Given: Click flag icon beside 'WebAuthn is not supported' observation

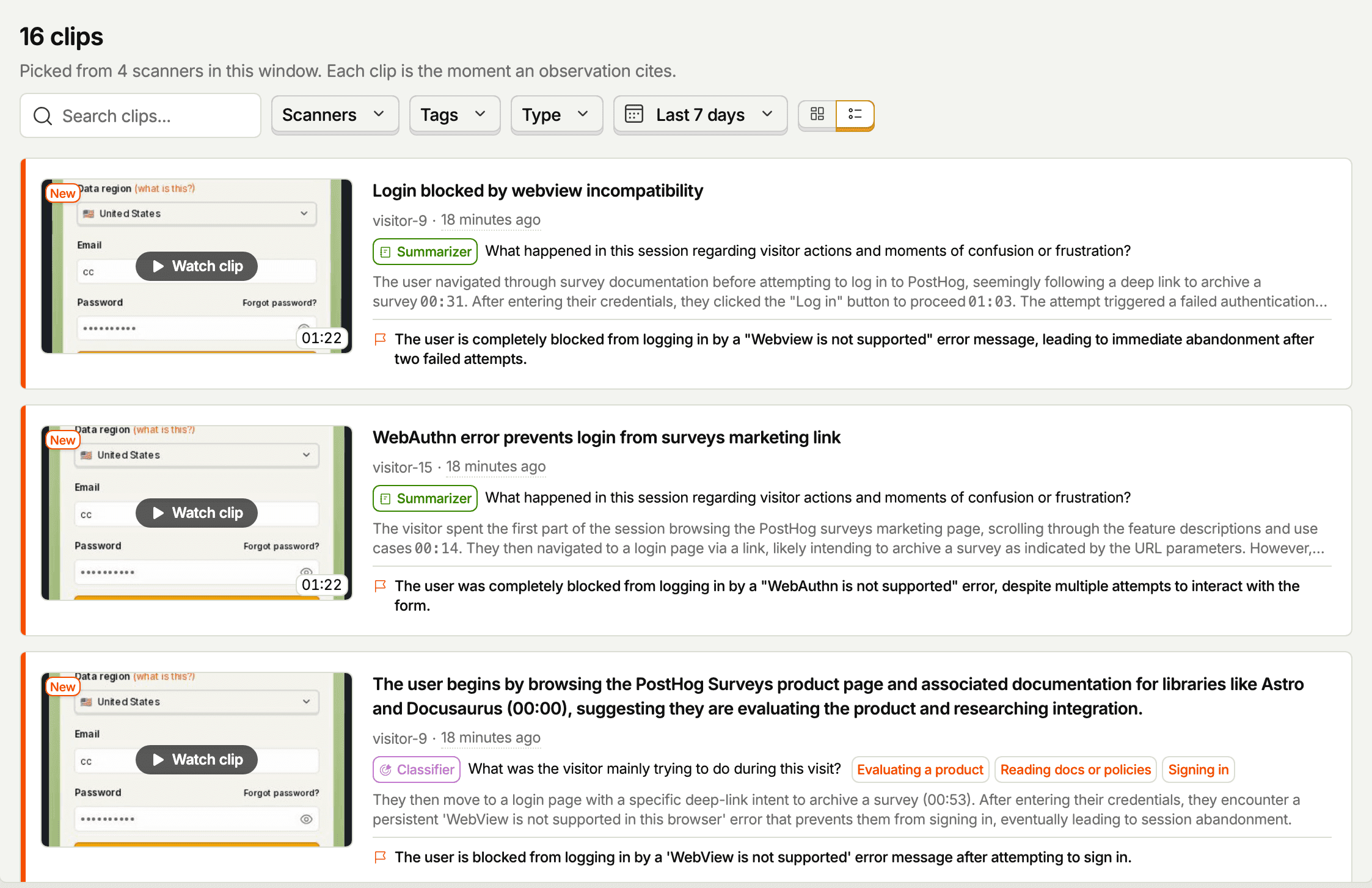Looking at the screenshot, I should click(x=380, y=586).
